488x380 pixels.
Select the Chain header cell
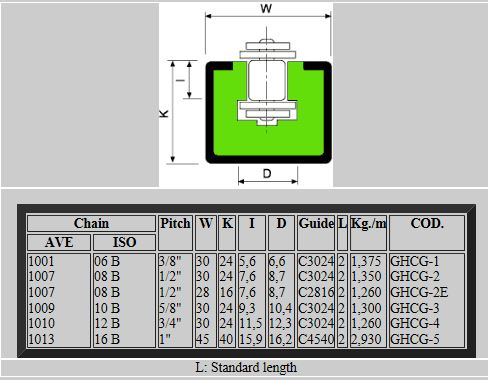[91, 223]
